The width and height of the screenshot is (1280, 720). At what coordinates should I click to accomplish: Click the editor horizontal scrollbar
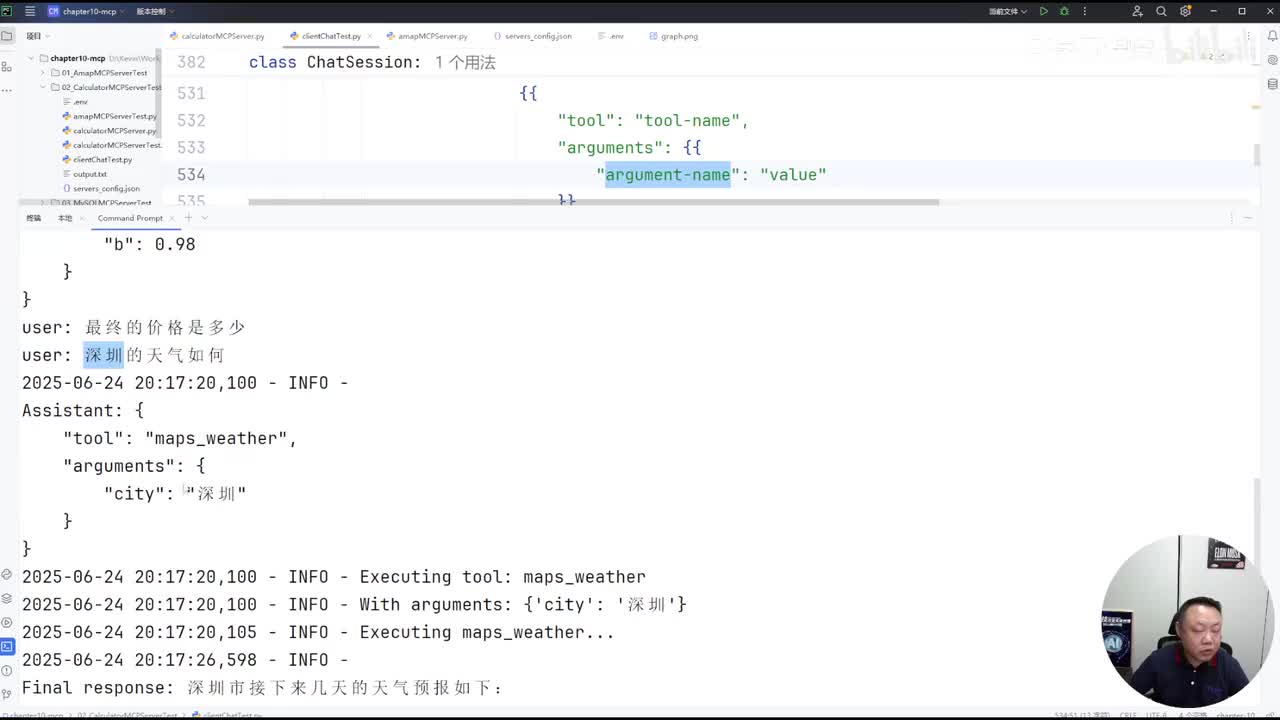click(x=593, y=202)
